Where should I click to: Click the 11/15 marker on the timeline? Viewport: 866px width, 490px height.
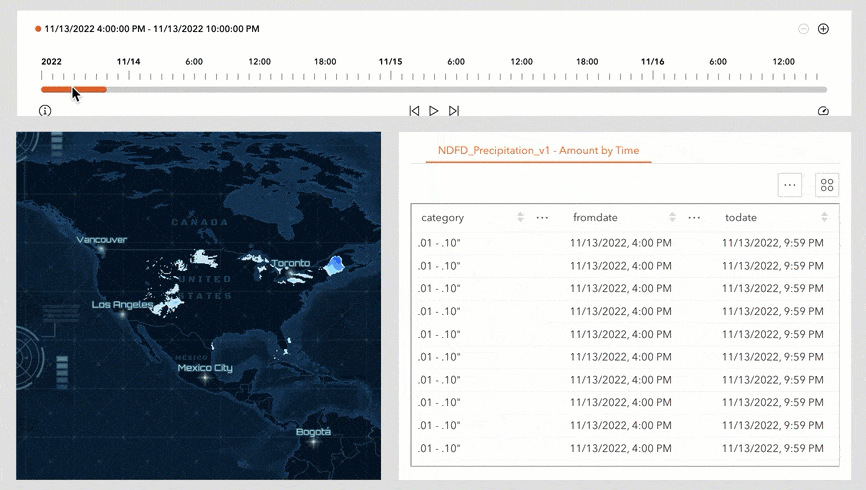point(390,62)
